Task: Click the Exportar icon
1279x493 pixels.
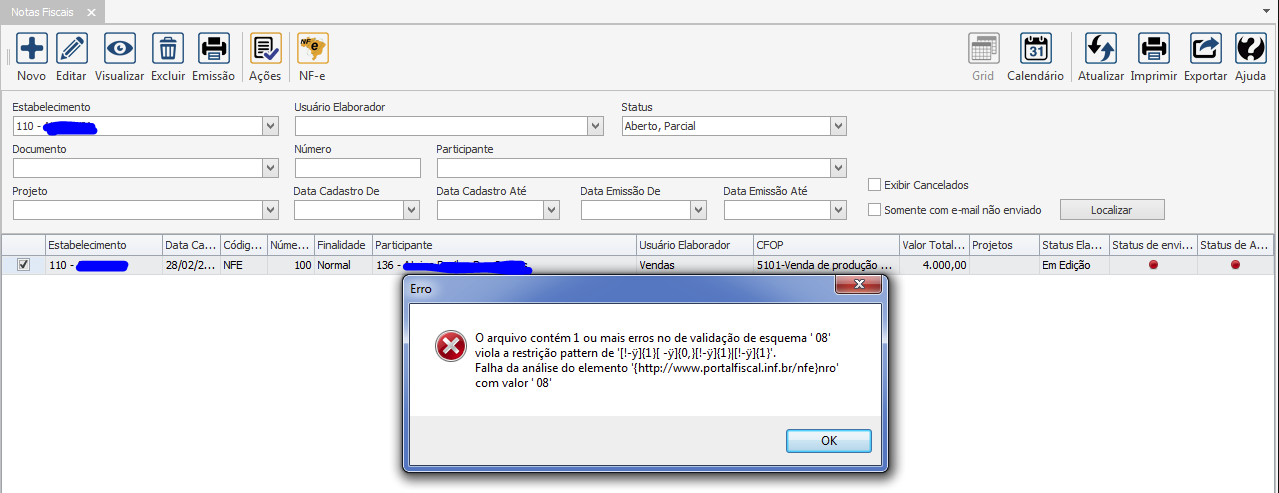Action: point(1205,48)
